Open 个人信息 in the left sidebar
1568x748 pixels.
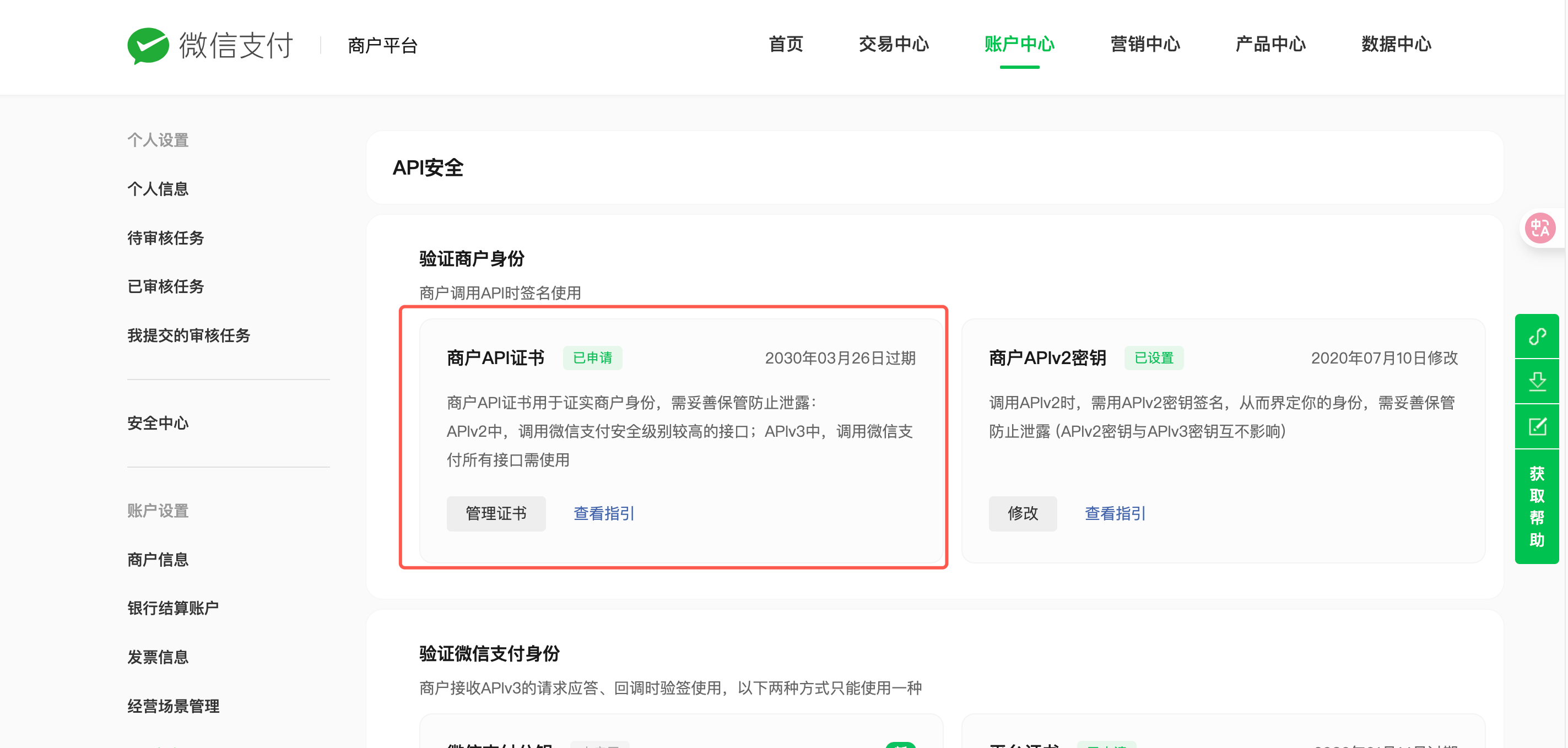[158, 189]
